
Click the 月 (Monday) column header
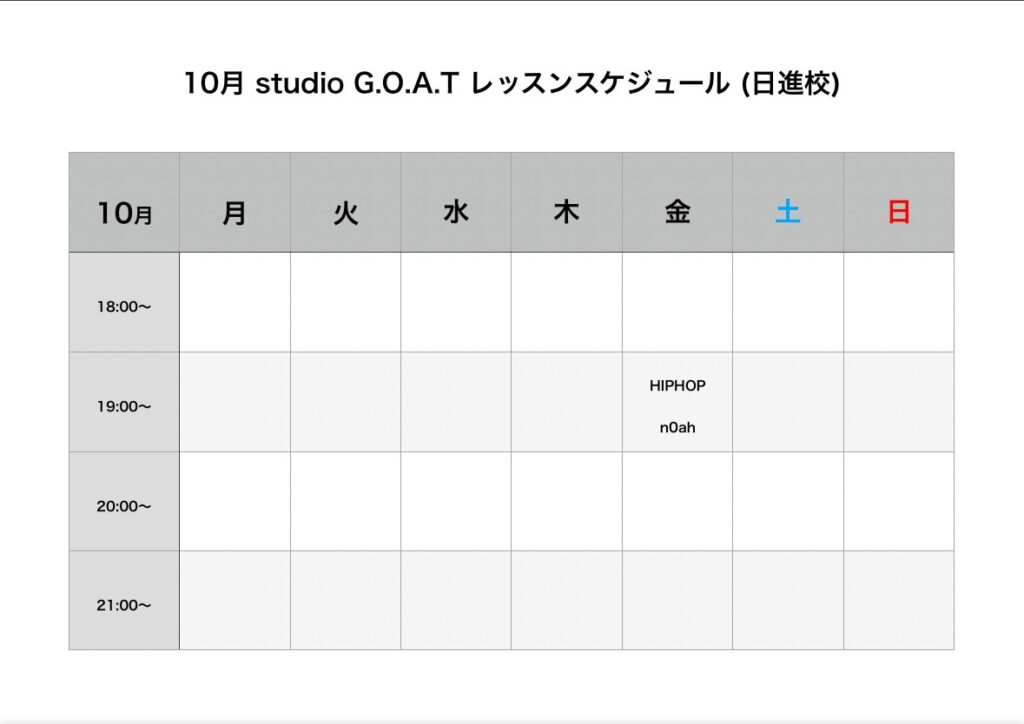click(235, 213)
